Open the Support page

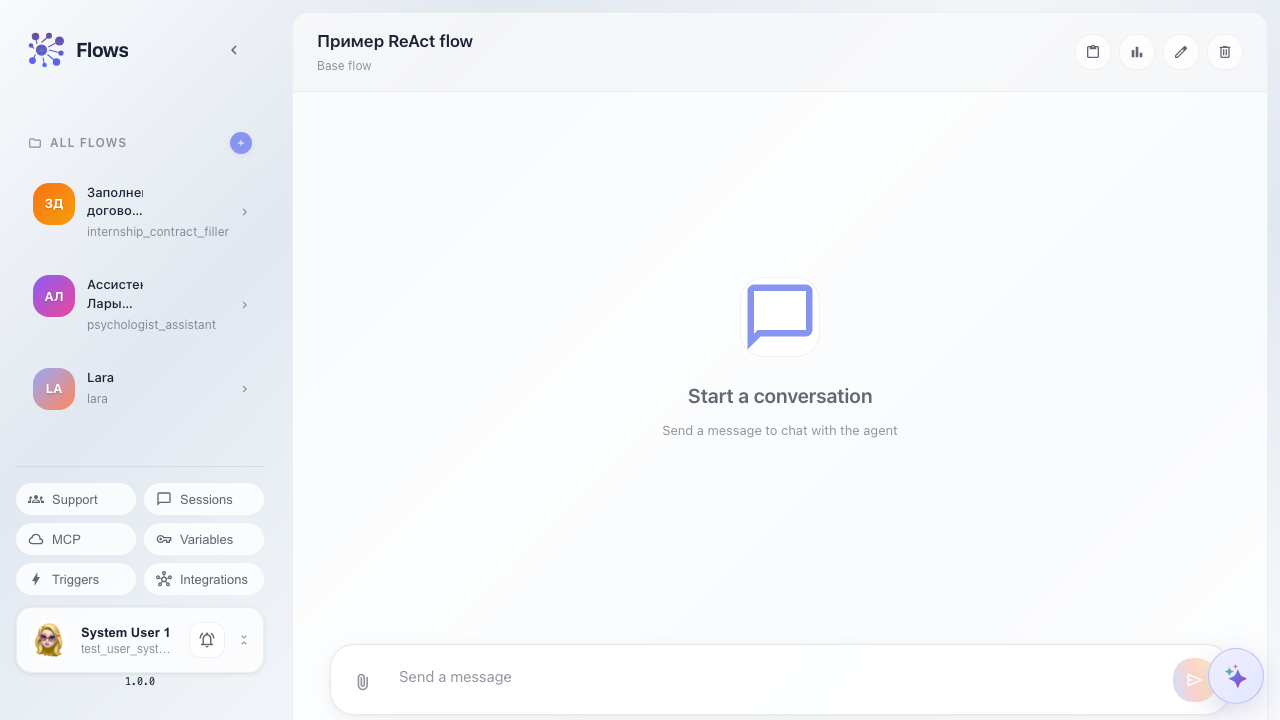[76, 499]
